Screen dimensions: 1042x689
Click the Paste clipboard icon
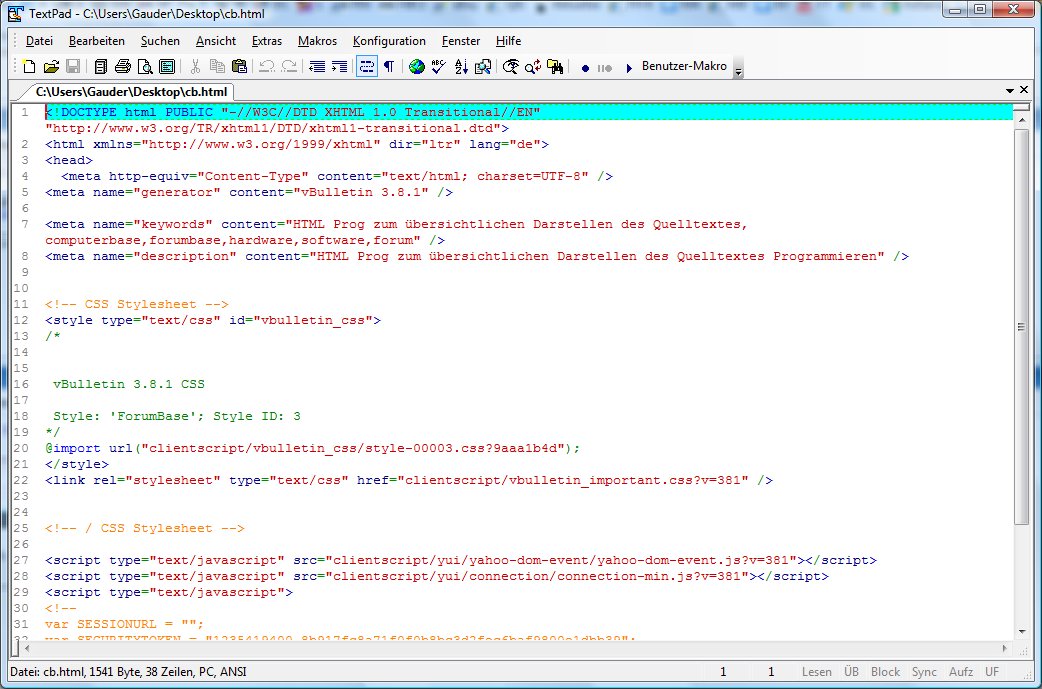click(239, 66)
